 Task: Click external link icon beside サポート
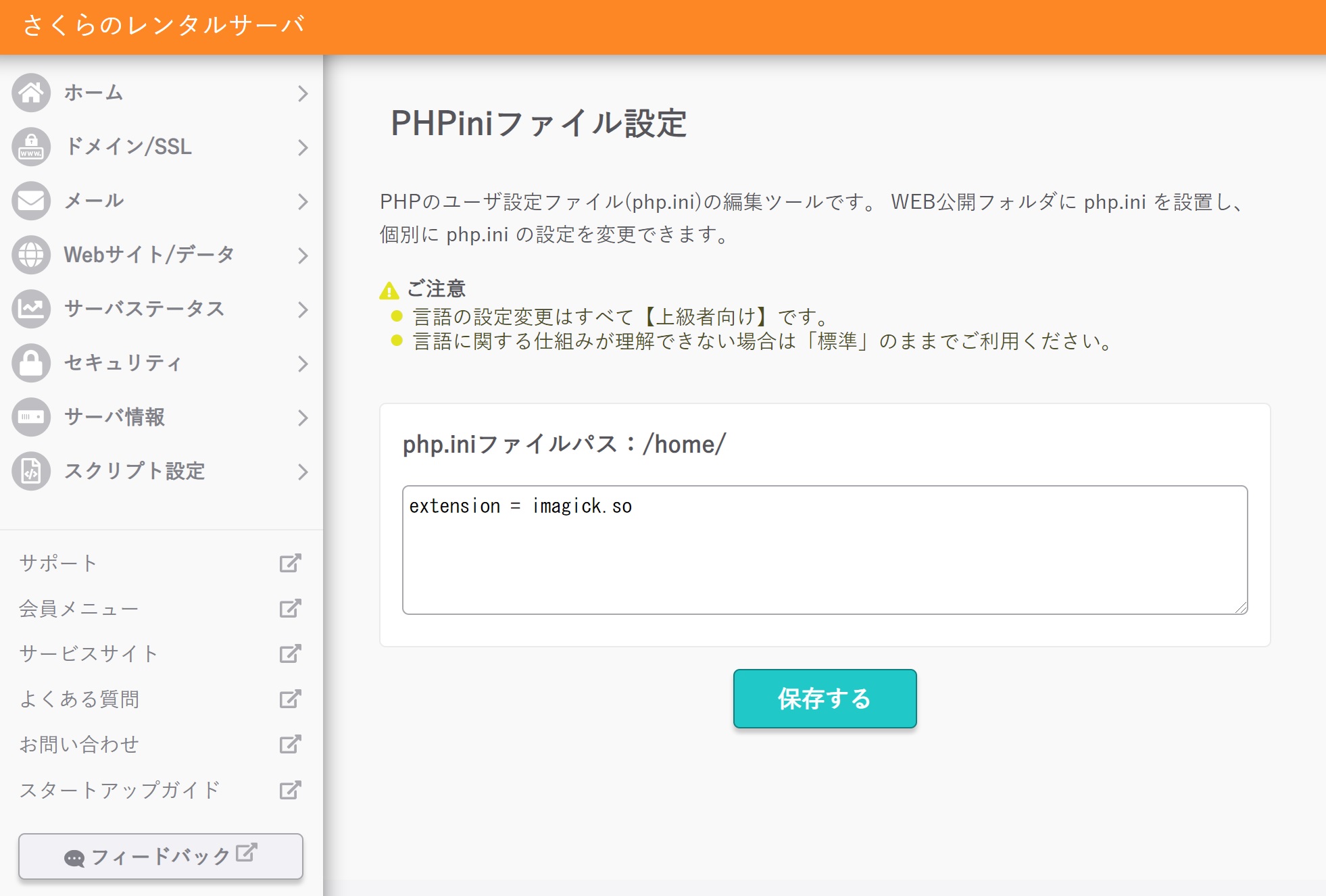pyautogui.click(x=290, y=563)
